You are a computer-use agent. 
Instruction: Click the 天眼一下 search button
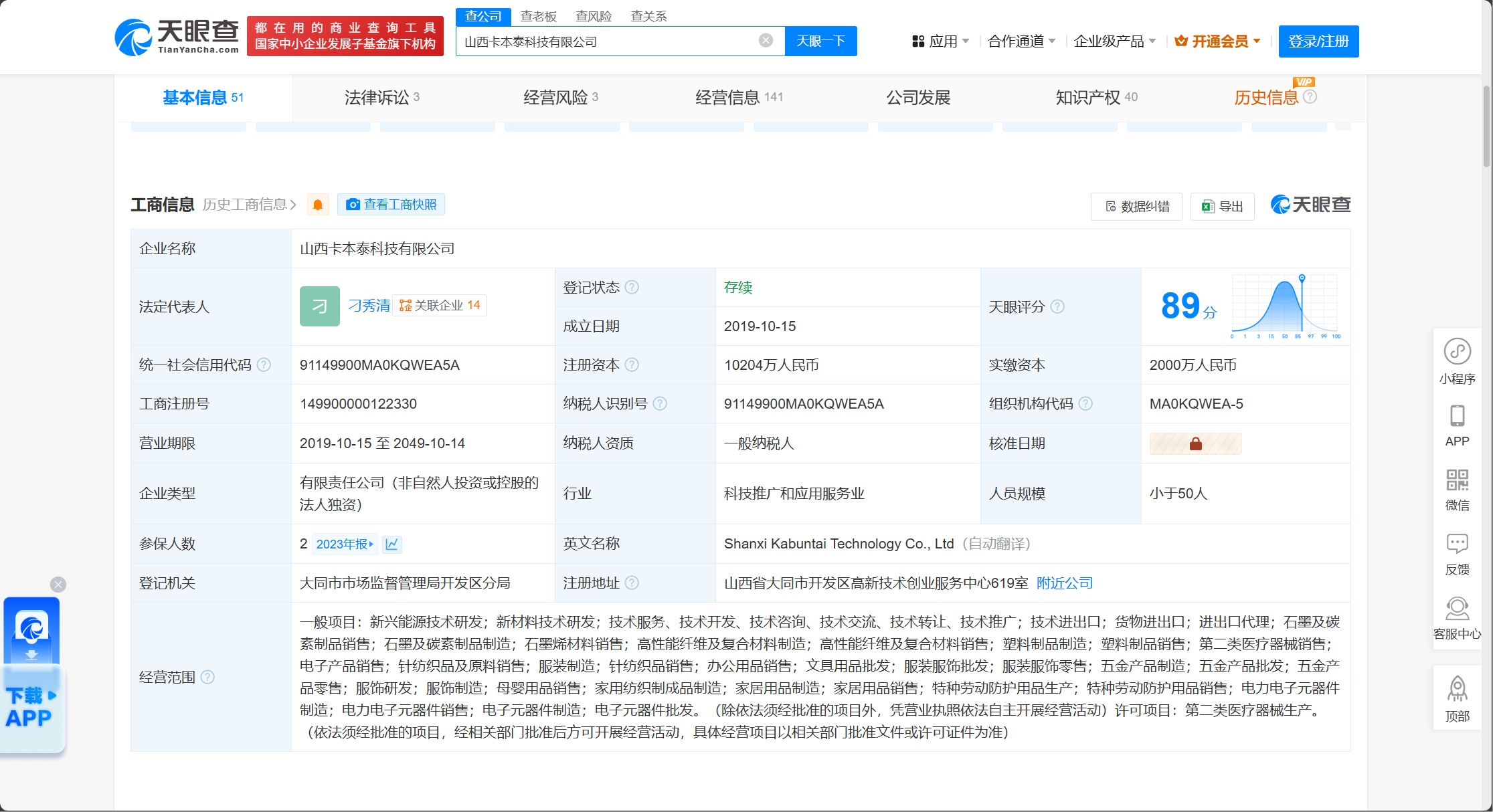[x=820, y=41]
